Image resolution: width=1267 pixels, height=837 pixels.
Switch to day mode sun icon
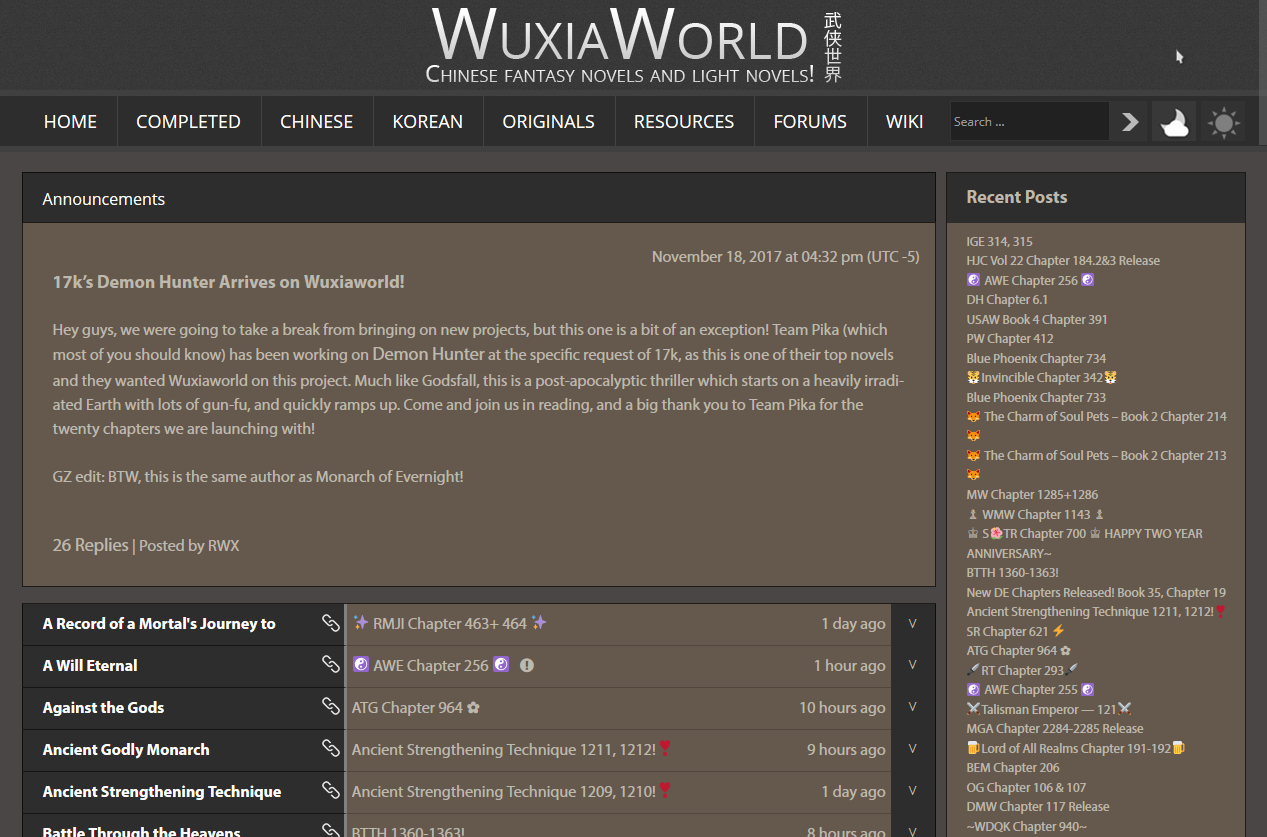click(1224, 122)
